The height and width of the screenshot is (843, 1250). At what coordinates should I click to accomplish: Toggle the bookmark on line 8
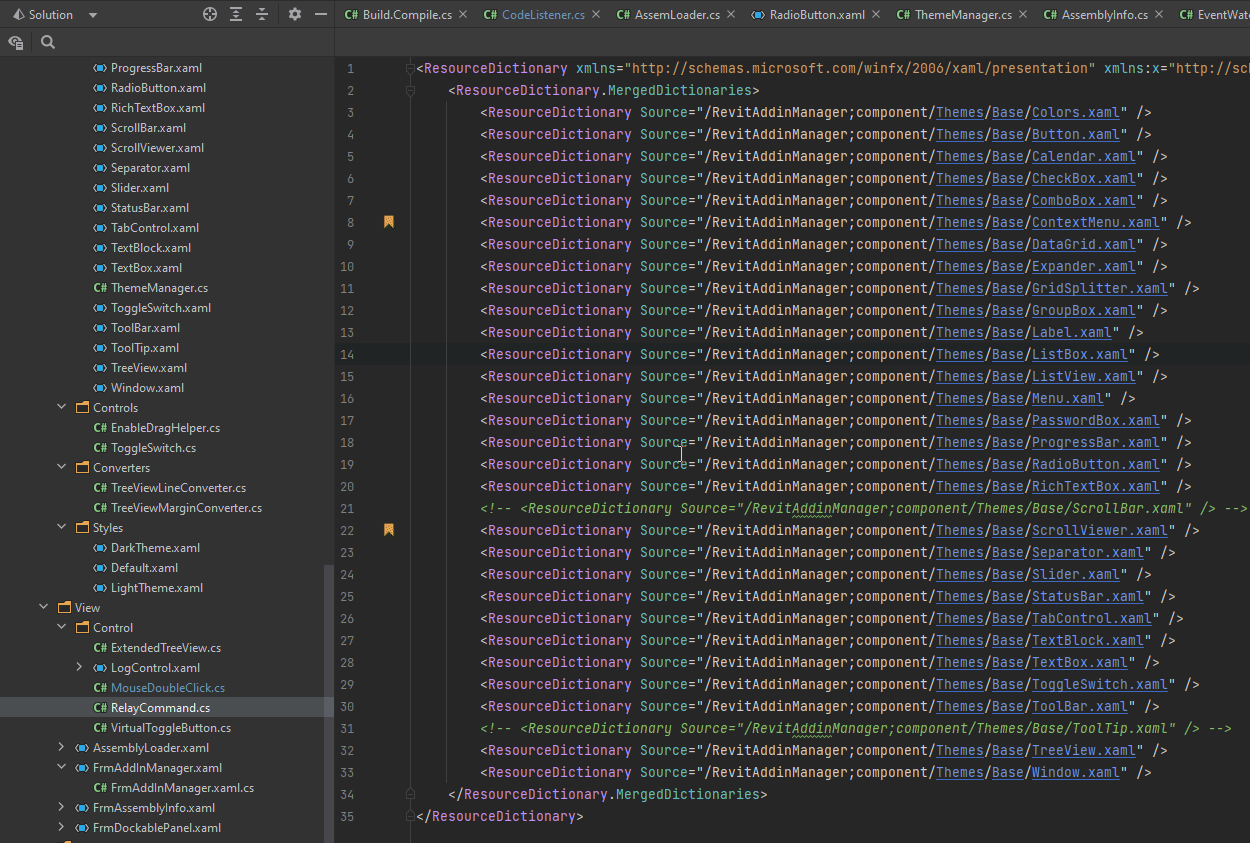click(x=389, y=222)
